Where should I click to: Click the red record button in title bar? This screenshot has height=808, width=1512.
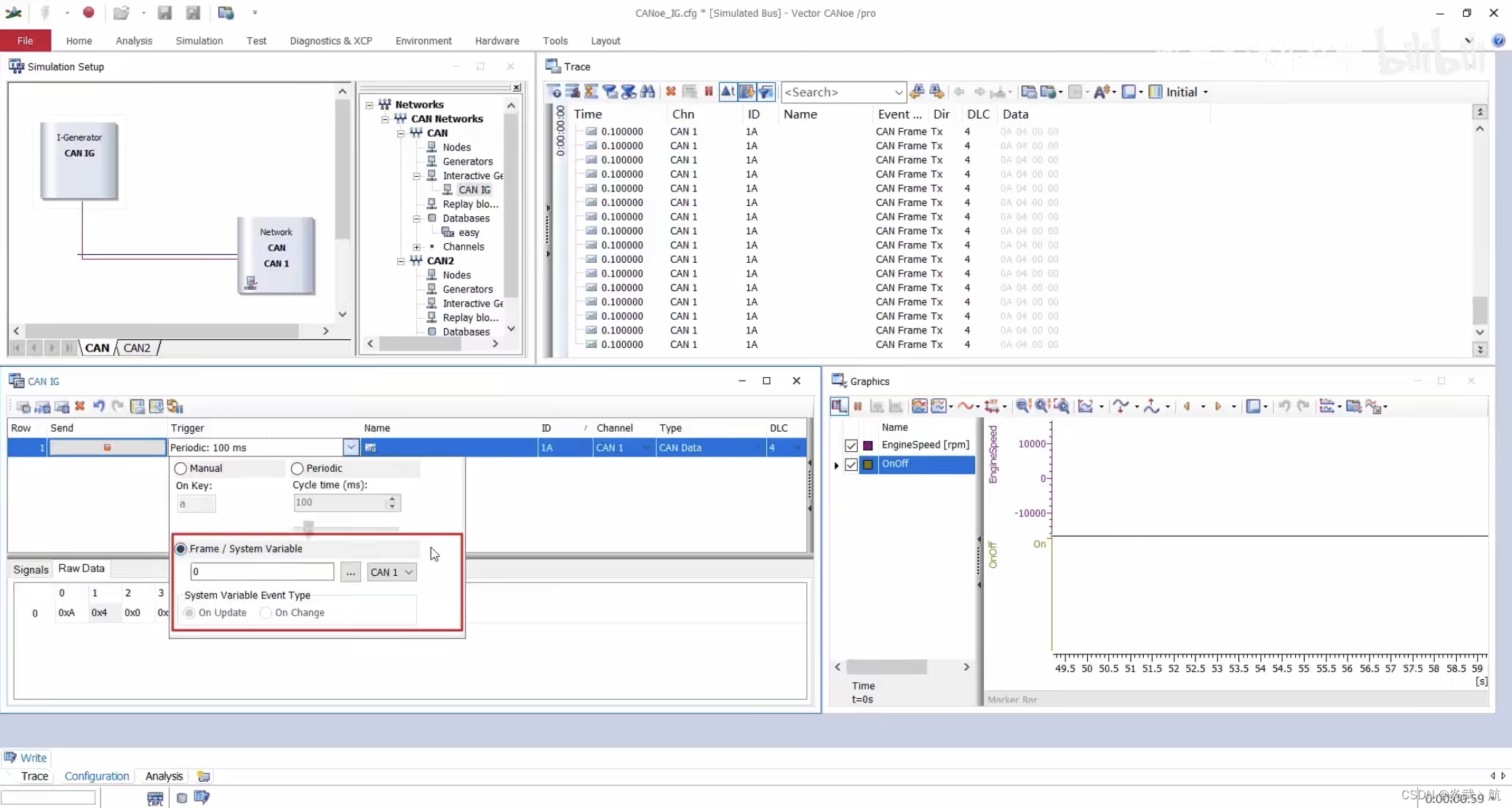pyautogui.click(x=89, y=12)
